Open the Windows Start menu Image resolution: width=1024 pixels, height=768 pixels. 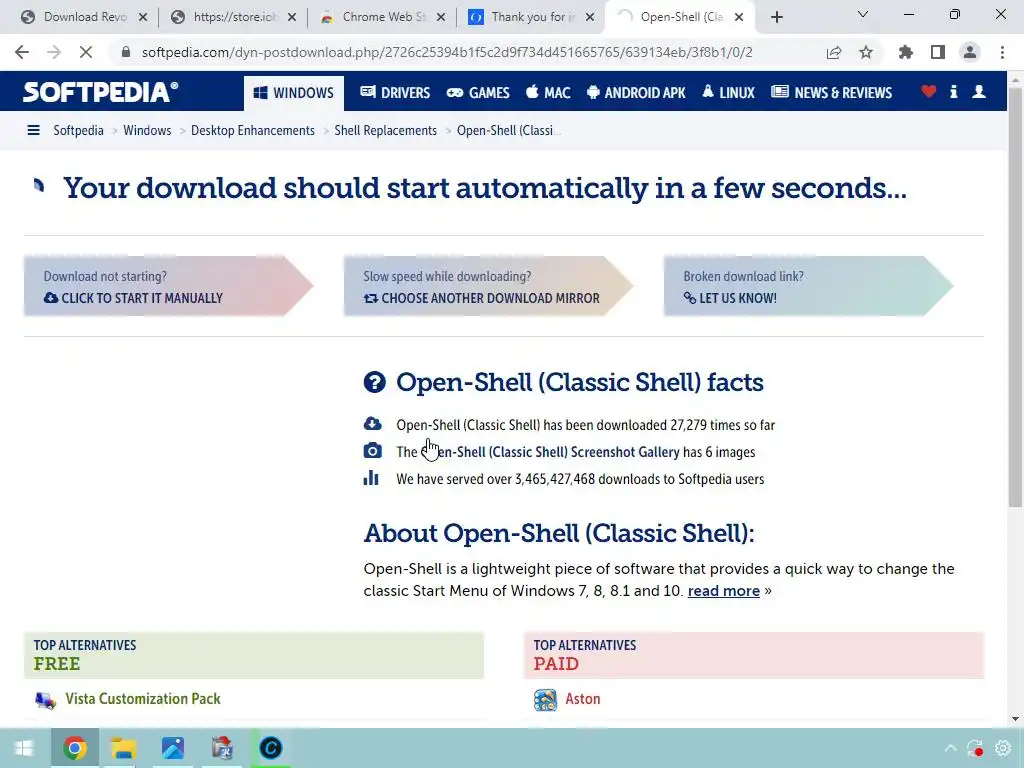[24, 748]
